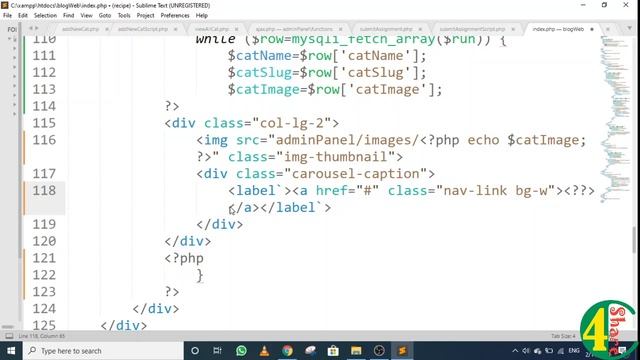Close the submitAssignmentScript.php tab
Screen dimensions: 640x360
[513, 29]
